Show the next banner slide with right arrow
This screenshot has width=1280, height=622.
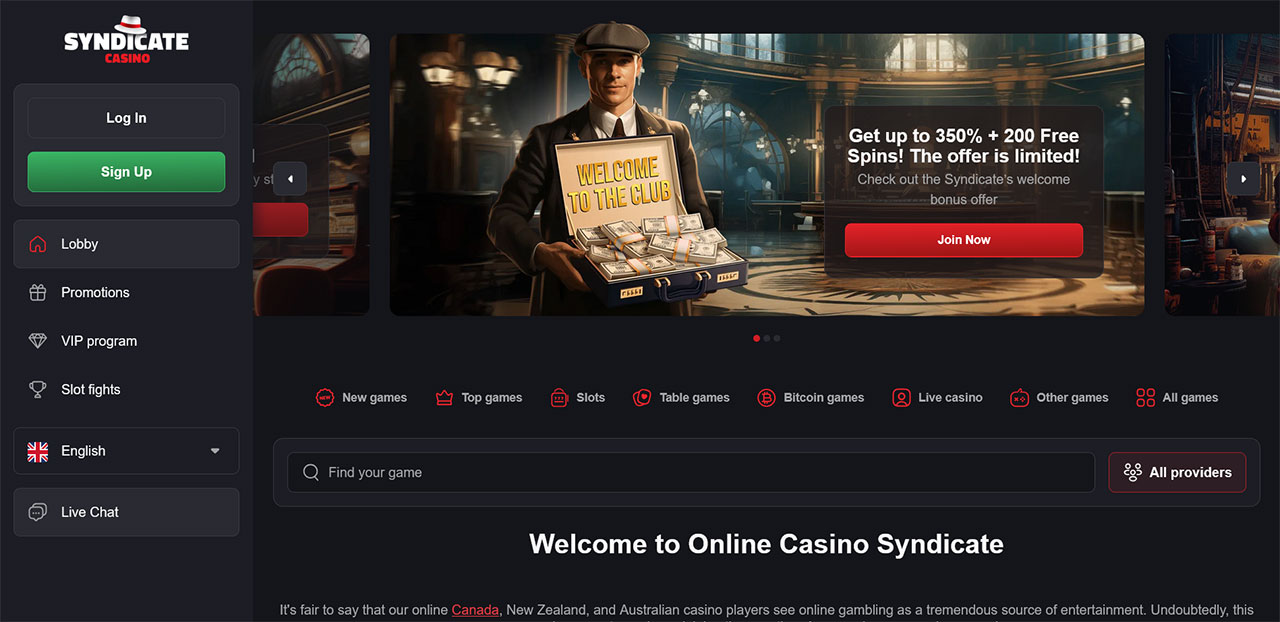tap(1244, 179)
